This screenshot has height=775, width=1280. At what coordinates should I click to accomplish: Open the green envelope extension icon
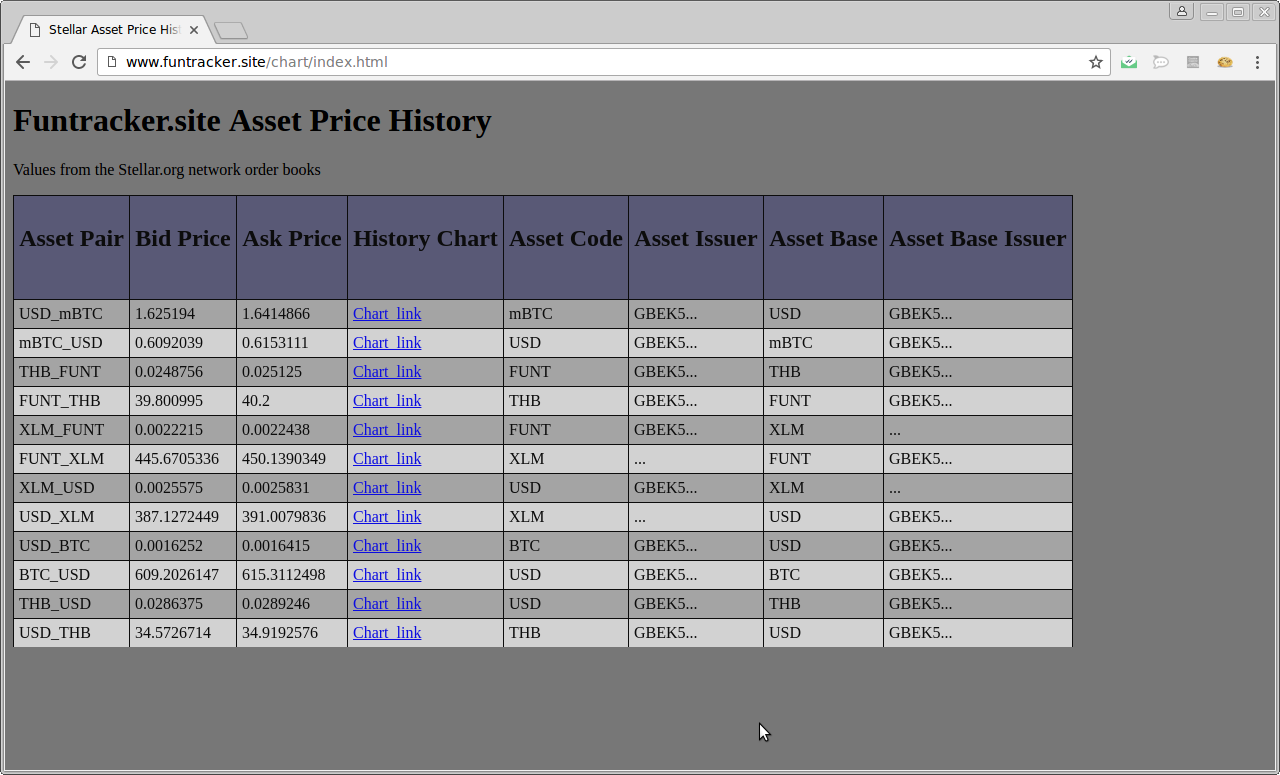[x=1129, y=62]
